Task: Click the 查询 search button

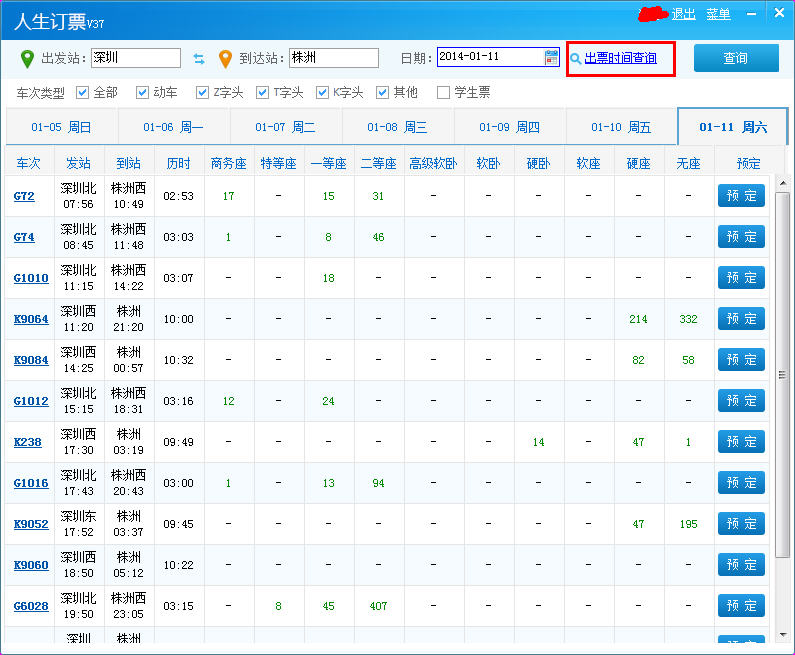Action: (736, 58)
